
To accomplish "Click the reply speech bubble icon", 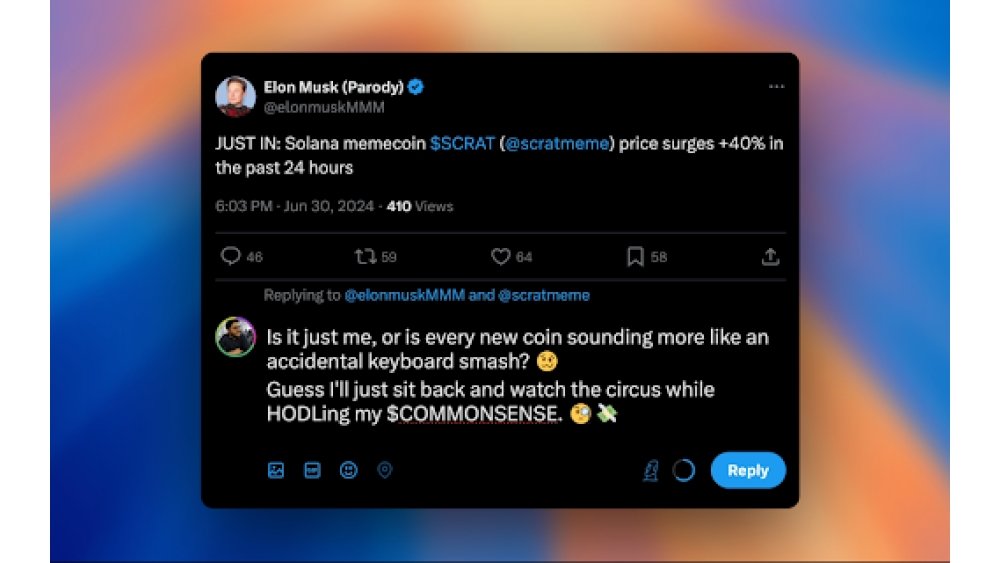I will pyautogui.click(x=231, y=257).
